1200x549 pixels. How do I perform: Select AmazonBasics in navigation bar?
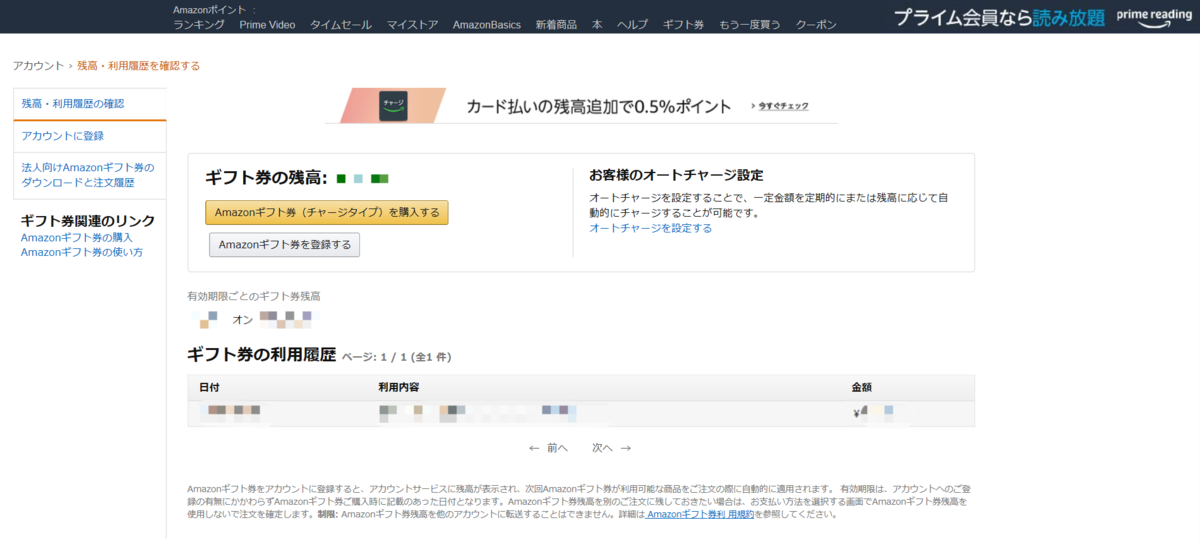click(x=486, y=25)
